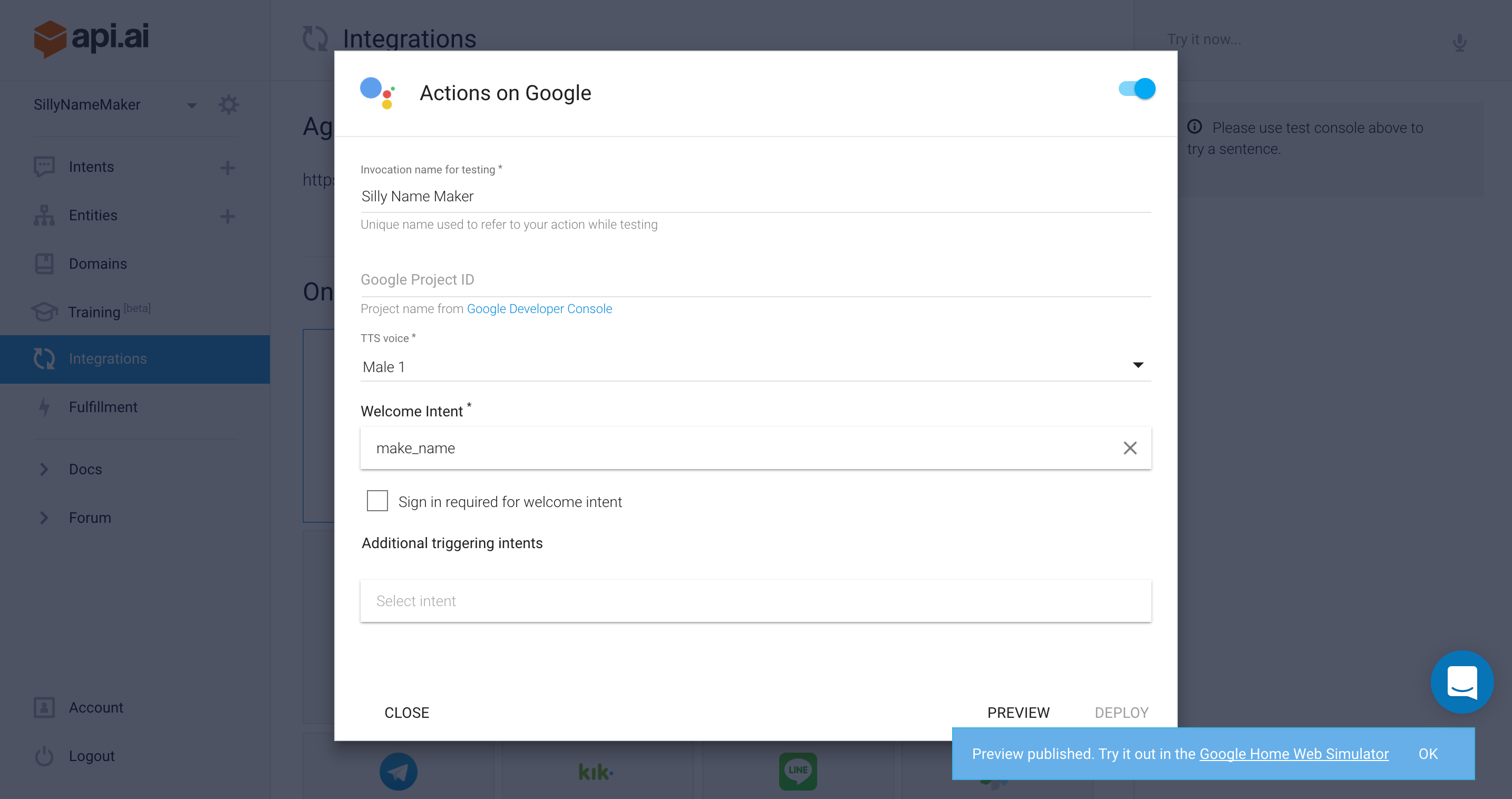Add a new intent with plus icon
1512x799 pixels.
228,168
